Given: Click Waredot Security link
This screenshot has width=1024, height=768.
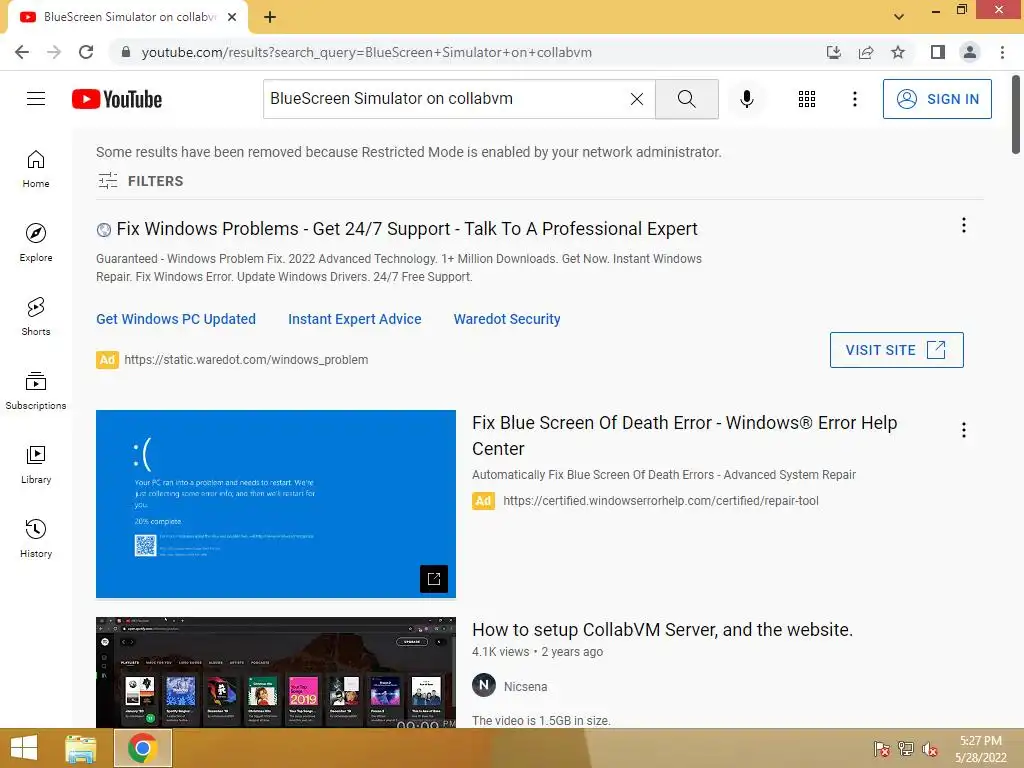Looking at the screenshot, I should coord(507,319).
